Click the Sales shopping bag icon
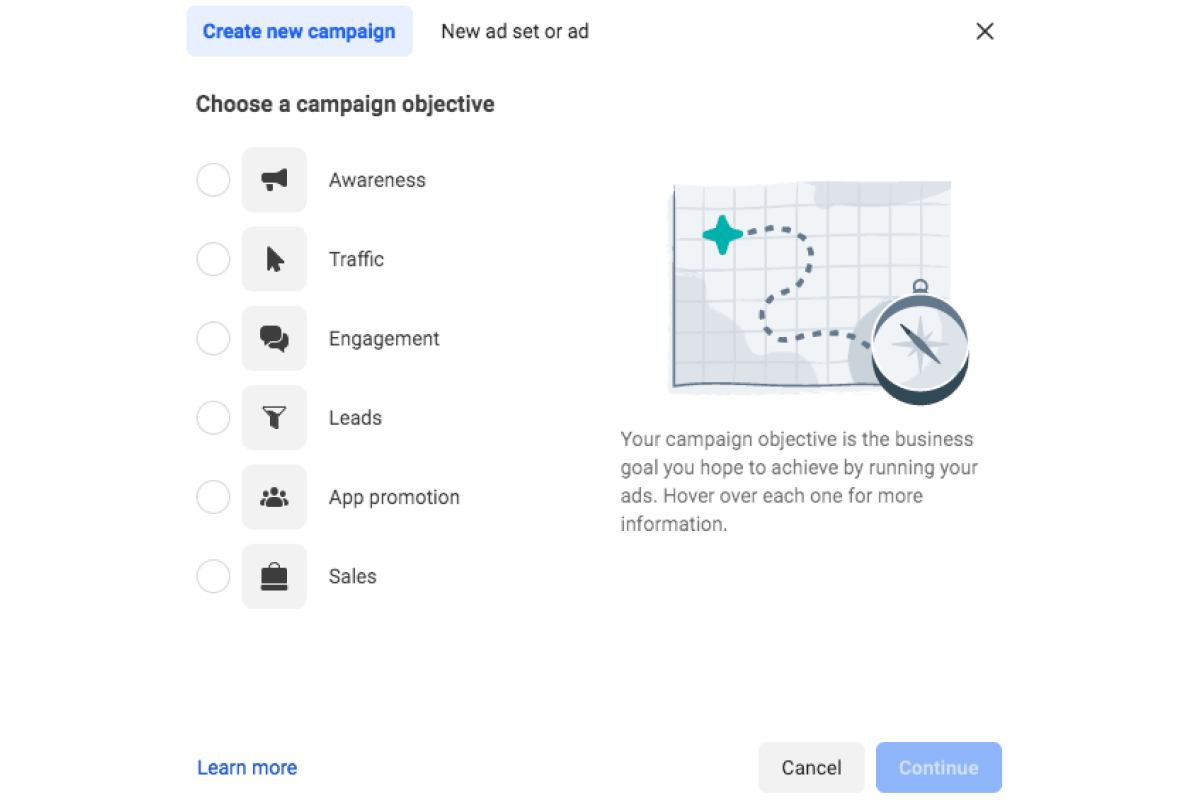The width and height of the screenshot is (1200, 800). point(274,577)
